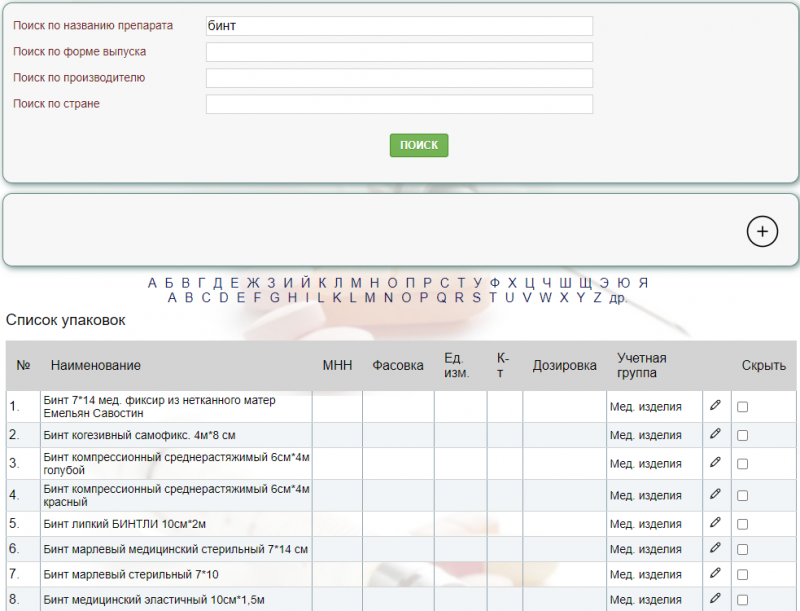Tick hide checkbox for row 1
The height and width of the screenshot is (611, 800).
tap(742, 407)
